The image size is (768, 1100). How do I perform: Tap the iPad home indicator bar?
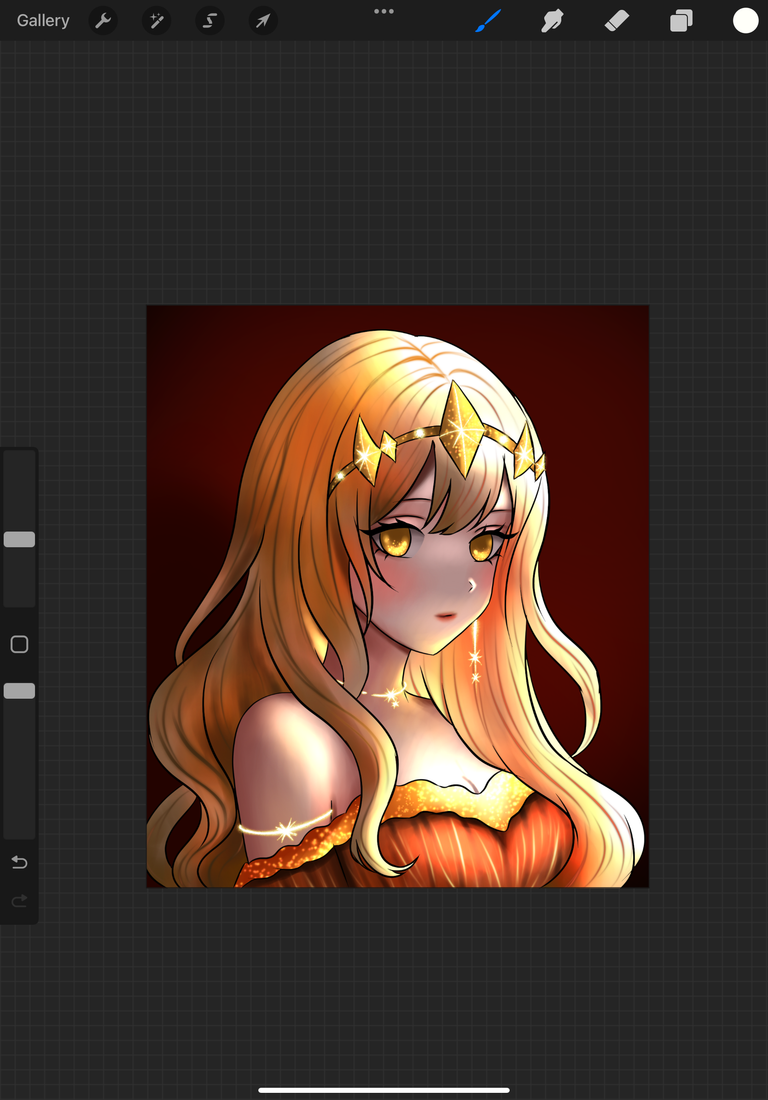(384, 1090)
